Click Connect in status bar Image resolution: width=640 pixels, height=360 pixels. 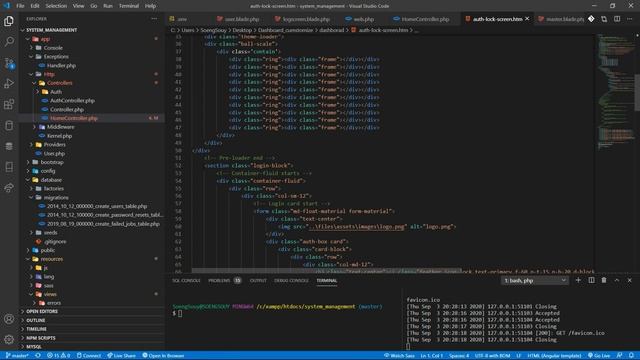coord(89,356)
